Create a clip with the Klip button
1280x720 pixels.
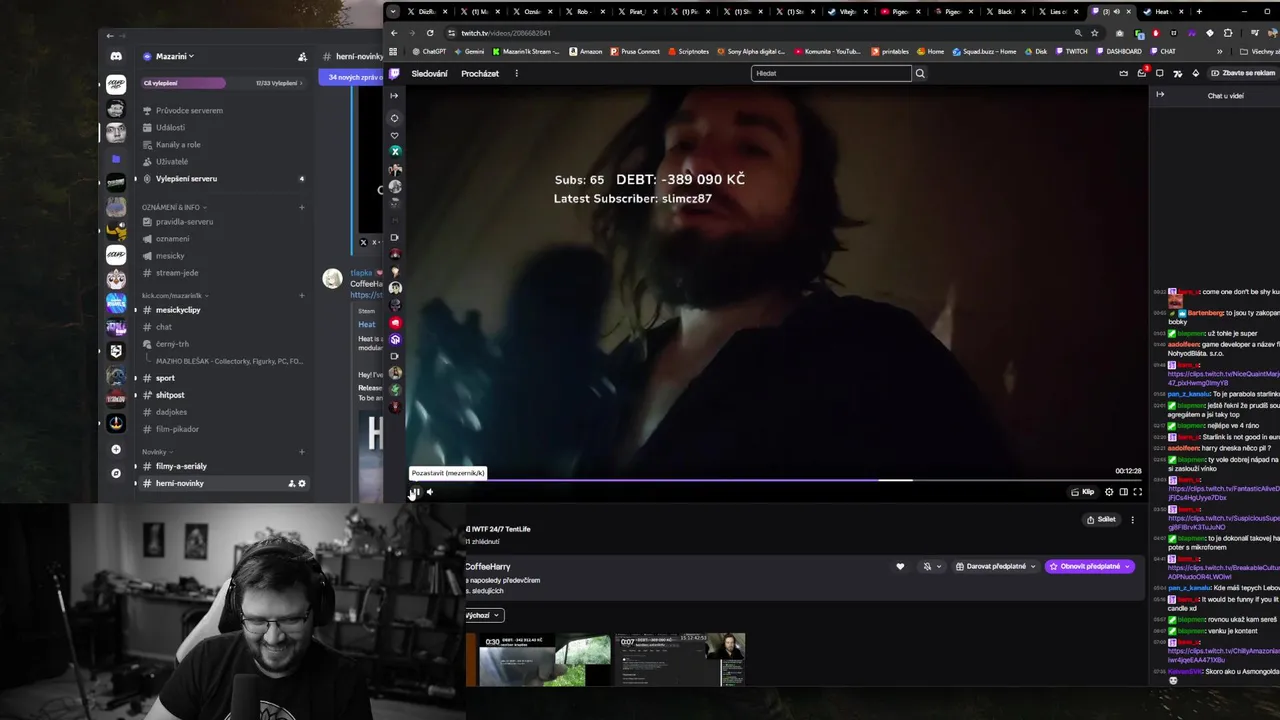coord(1082,492)
